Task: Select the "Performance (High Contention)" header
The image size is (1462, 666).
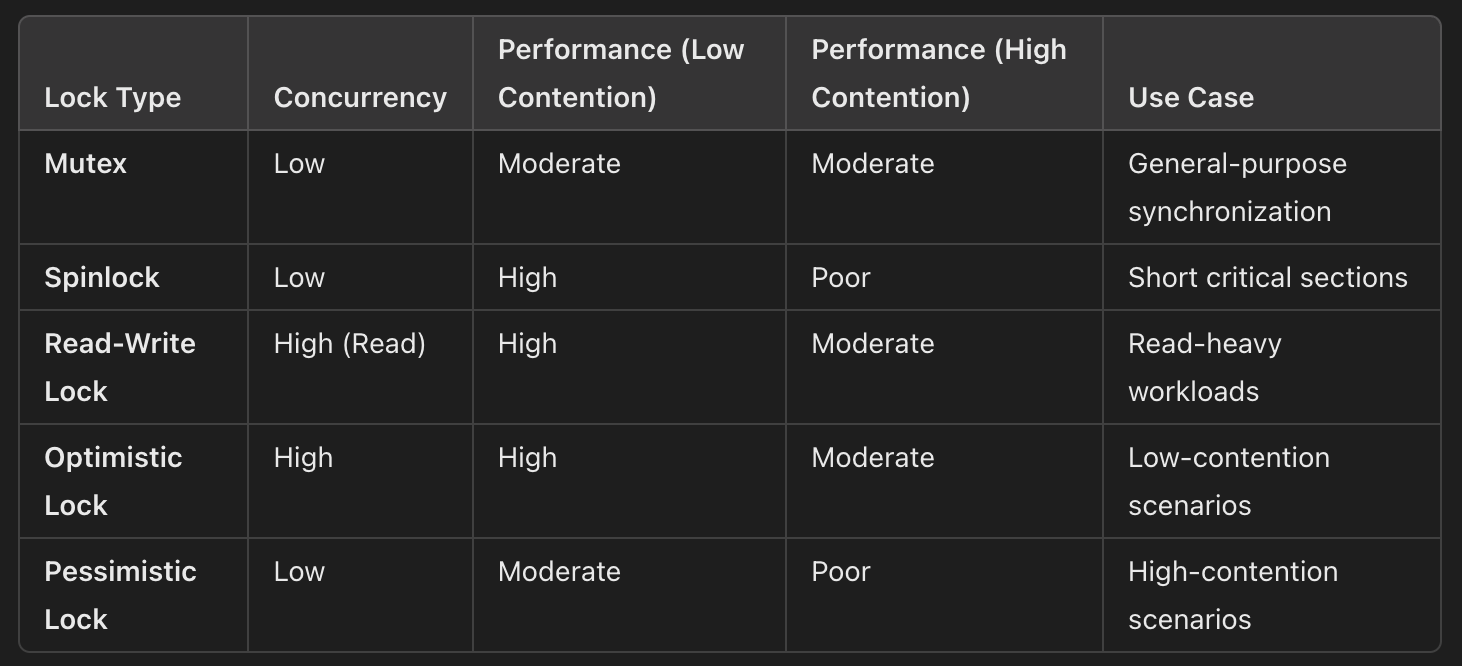Action: [x=939, y=73]
